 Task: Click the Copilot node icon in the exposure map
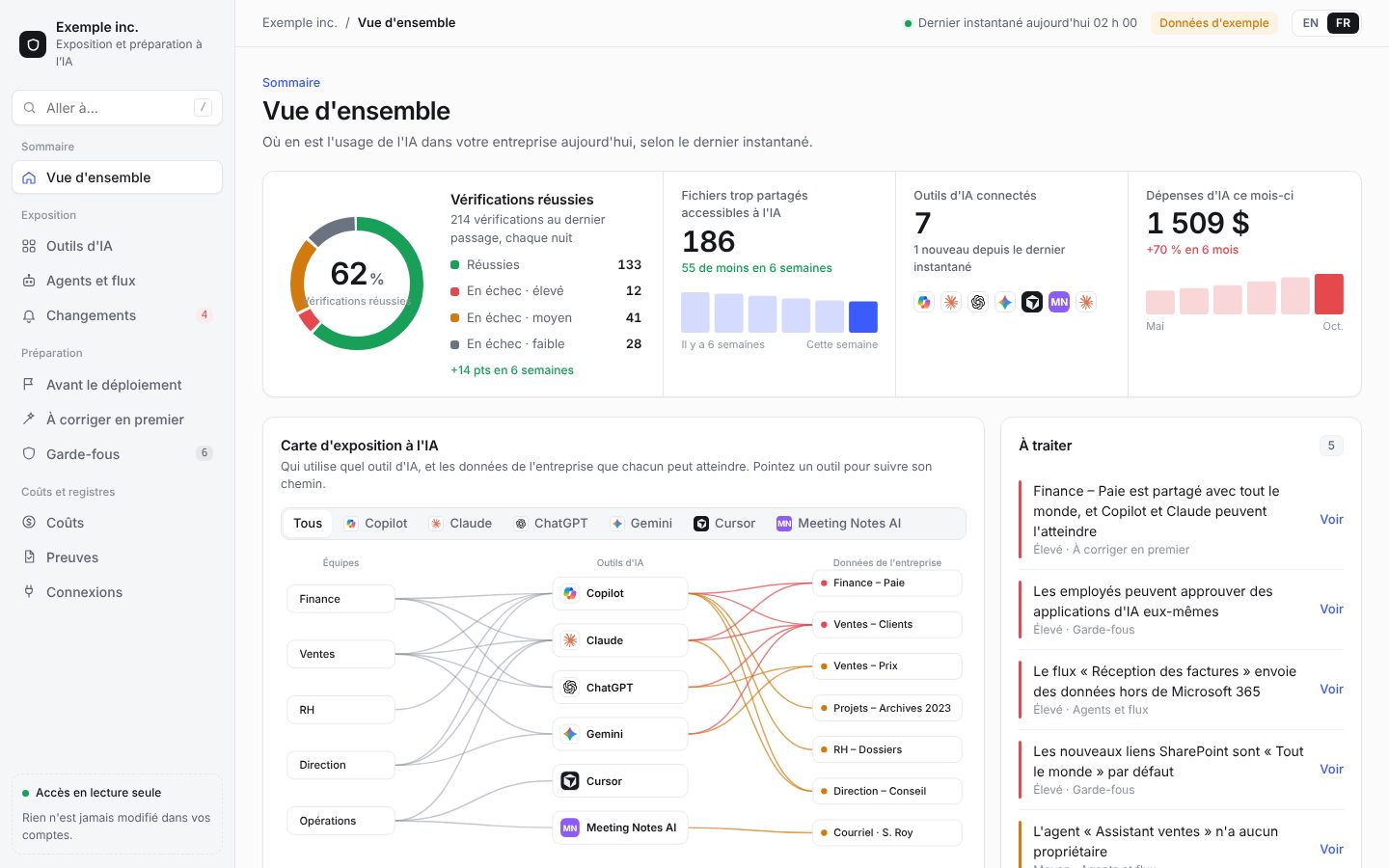tap(570, 593)
